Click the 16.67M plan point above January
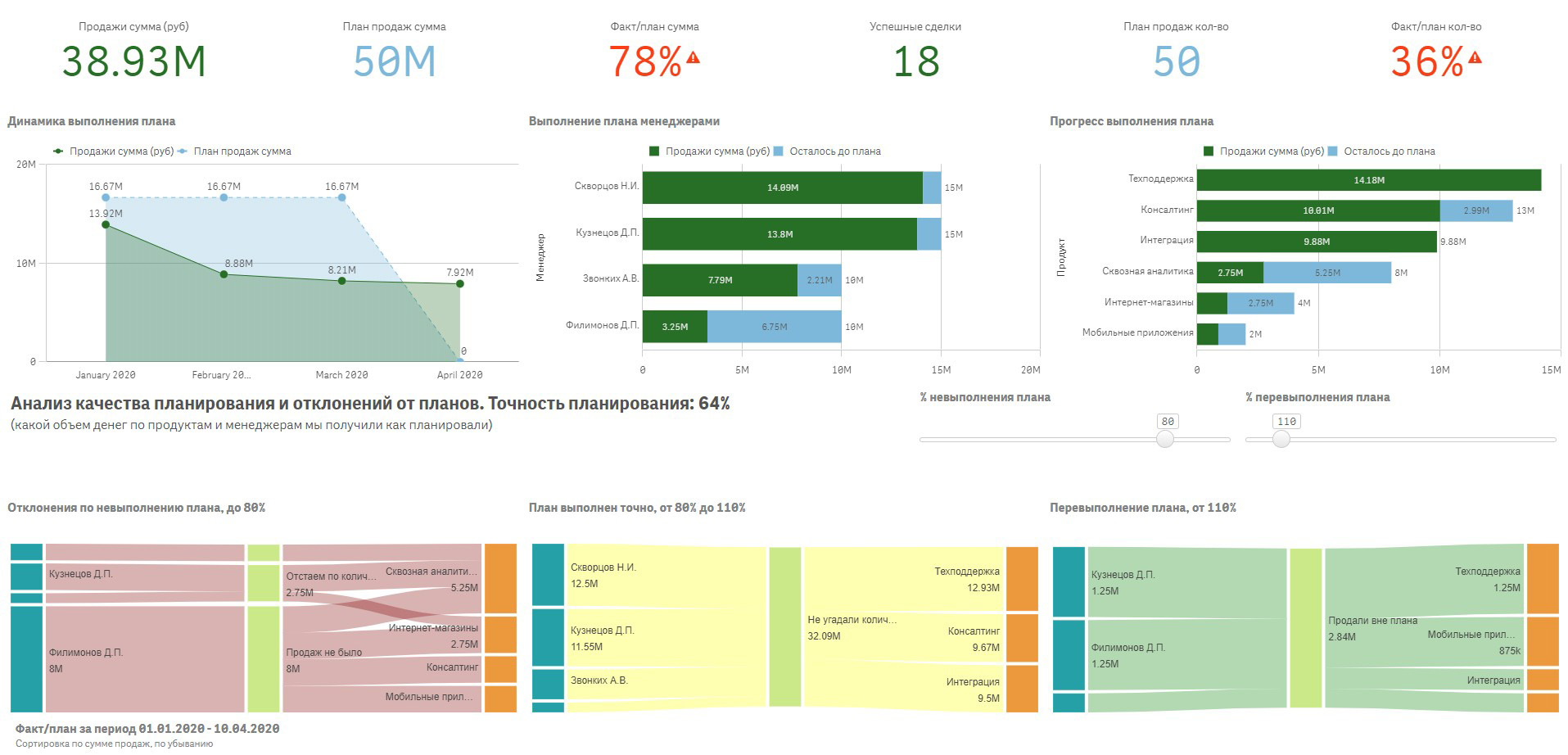Viewport: 1568px width, 755px height. (106, 197)
